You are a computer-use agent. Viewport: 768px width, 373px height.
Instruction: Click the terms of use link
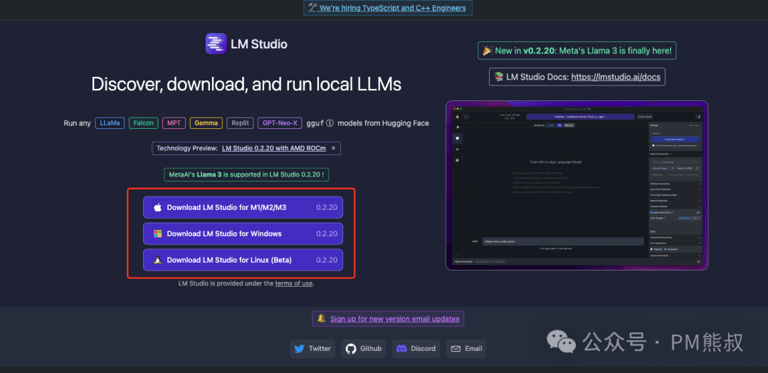(293, 283)
